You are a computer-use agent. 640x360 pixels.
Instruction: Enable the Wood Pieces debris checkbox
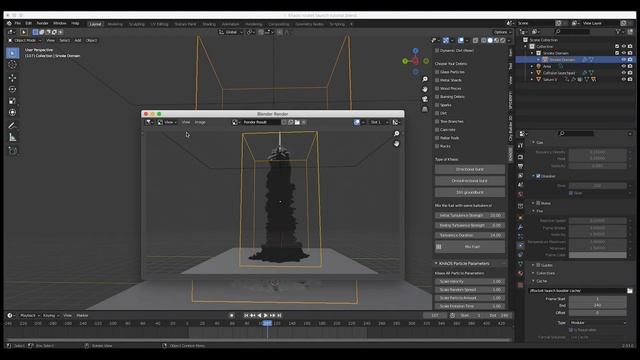(x=437, y=88)
